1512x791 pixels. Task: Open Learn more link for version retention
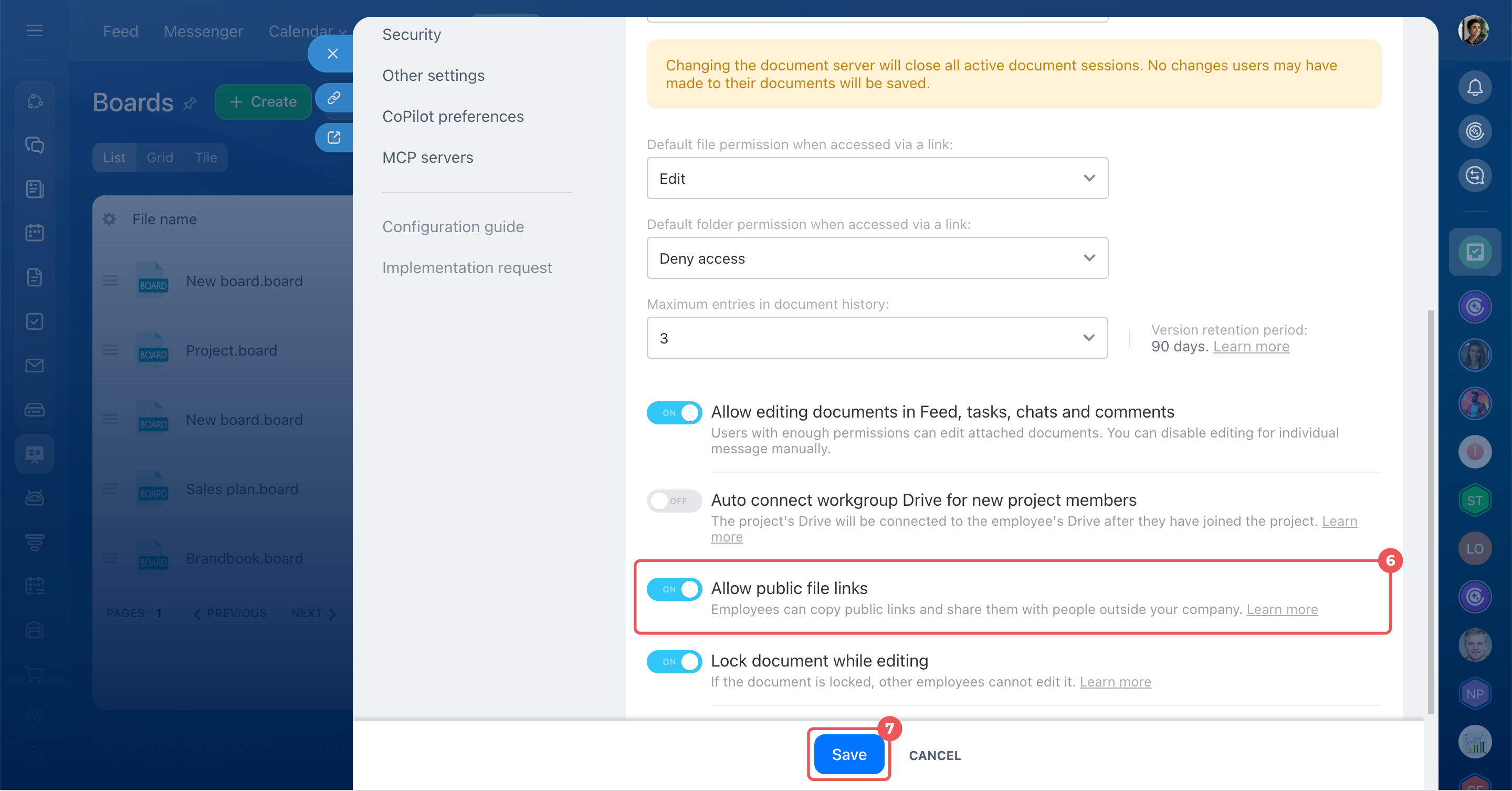1251,347
